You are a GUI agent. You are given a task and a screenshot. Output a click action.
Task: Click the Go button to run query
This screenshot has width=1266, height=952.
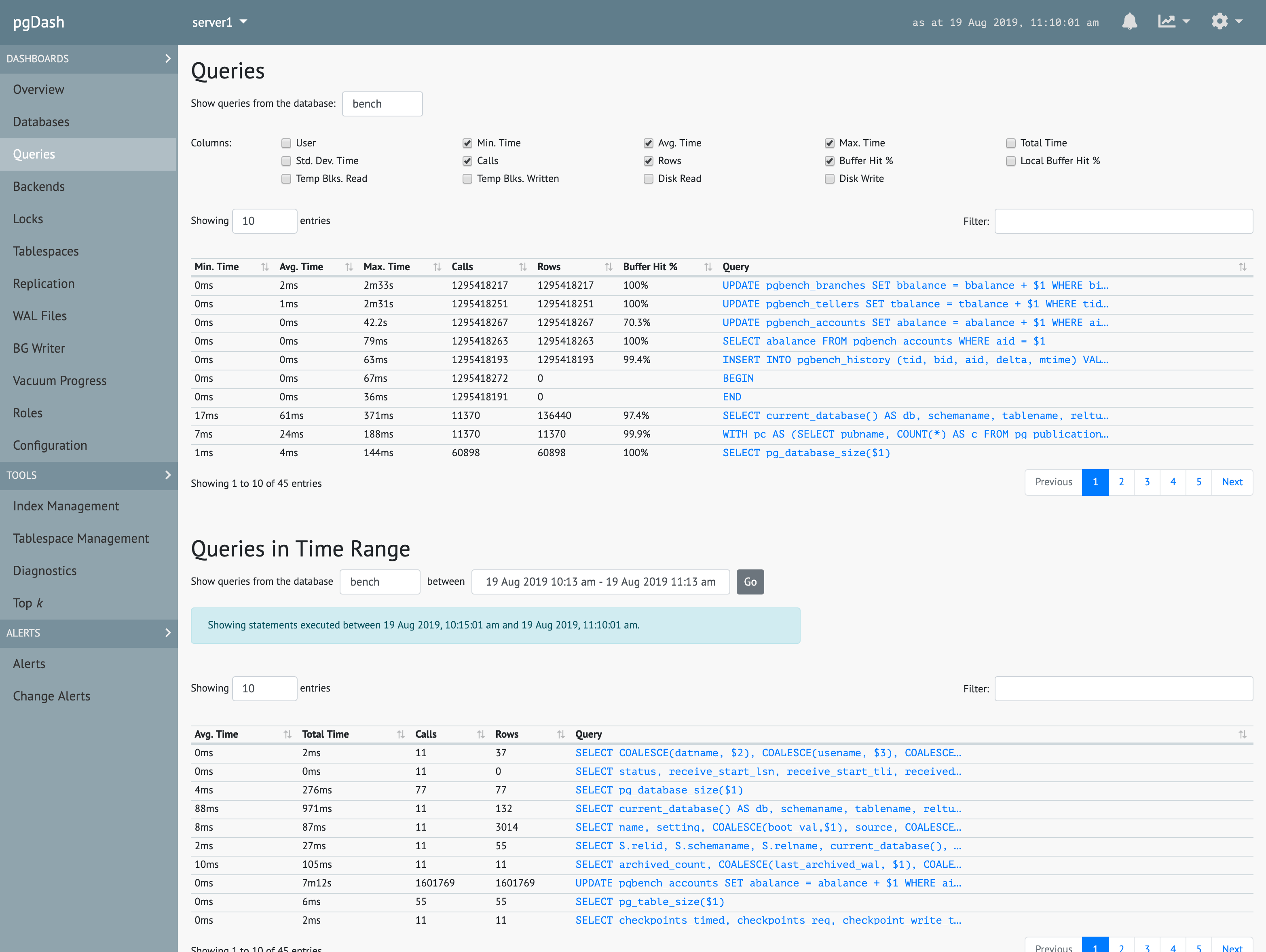pyautogui.click(x=751, y=581)
